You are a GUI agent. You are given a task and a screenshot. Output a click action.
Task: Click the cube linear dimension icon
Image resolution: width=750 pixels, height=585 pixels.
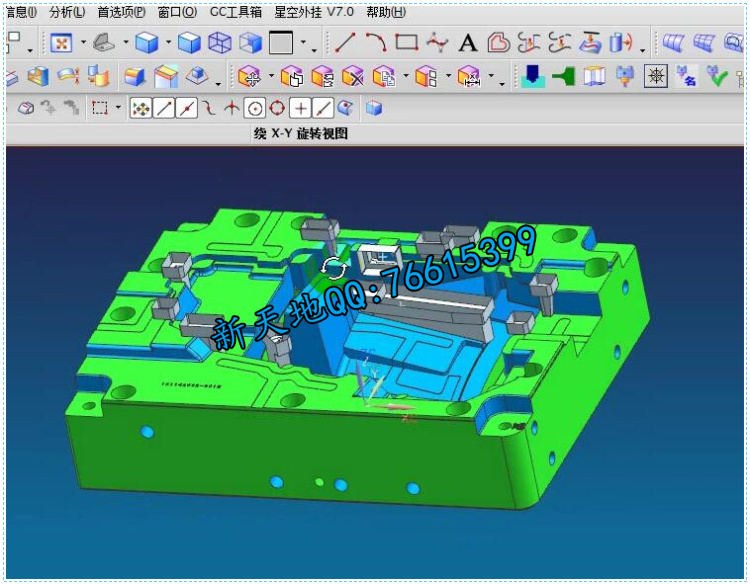(469, 76)
